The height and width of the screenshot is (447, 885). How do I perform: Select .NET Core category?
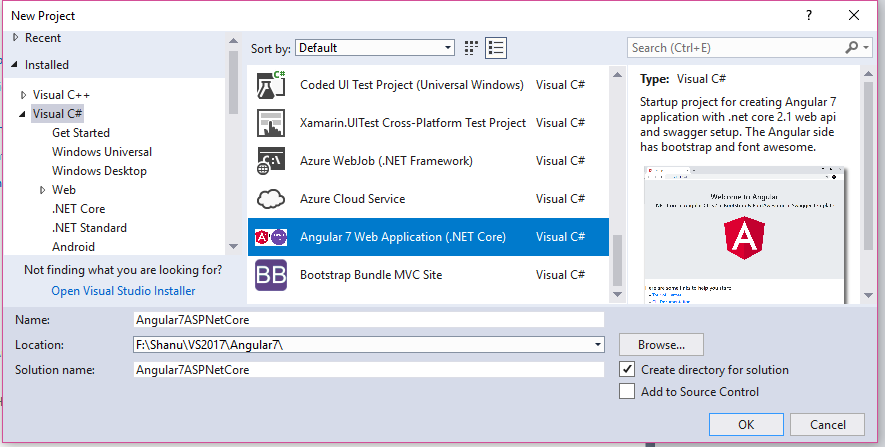coord(78,209)
